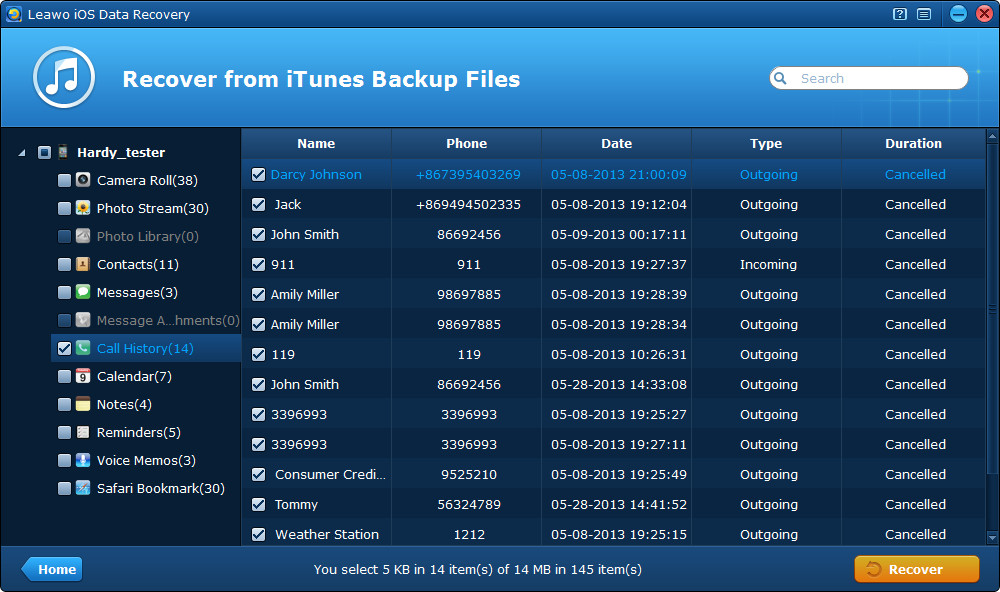Open the title bar menu list icon

[x=924, y=14]
